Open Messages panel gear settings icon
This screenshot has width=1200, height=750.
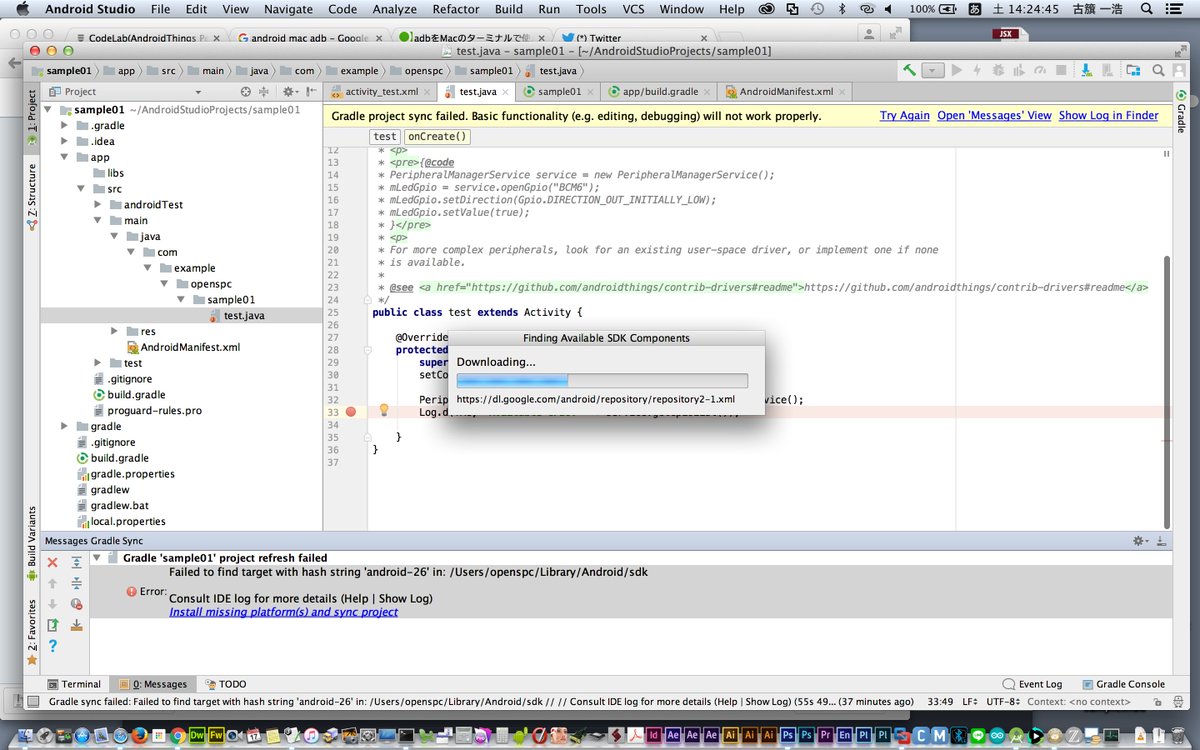point(1139,541)
